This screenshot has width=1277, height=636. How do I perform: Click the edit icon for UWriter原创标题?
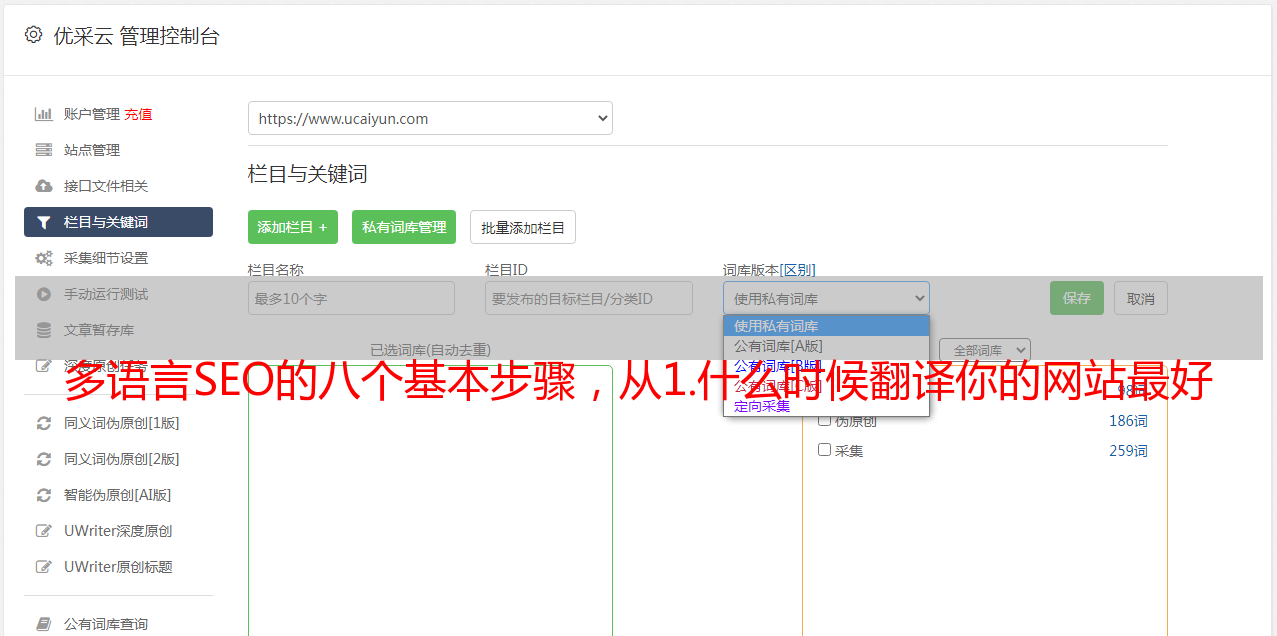[44, 567]
